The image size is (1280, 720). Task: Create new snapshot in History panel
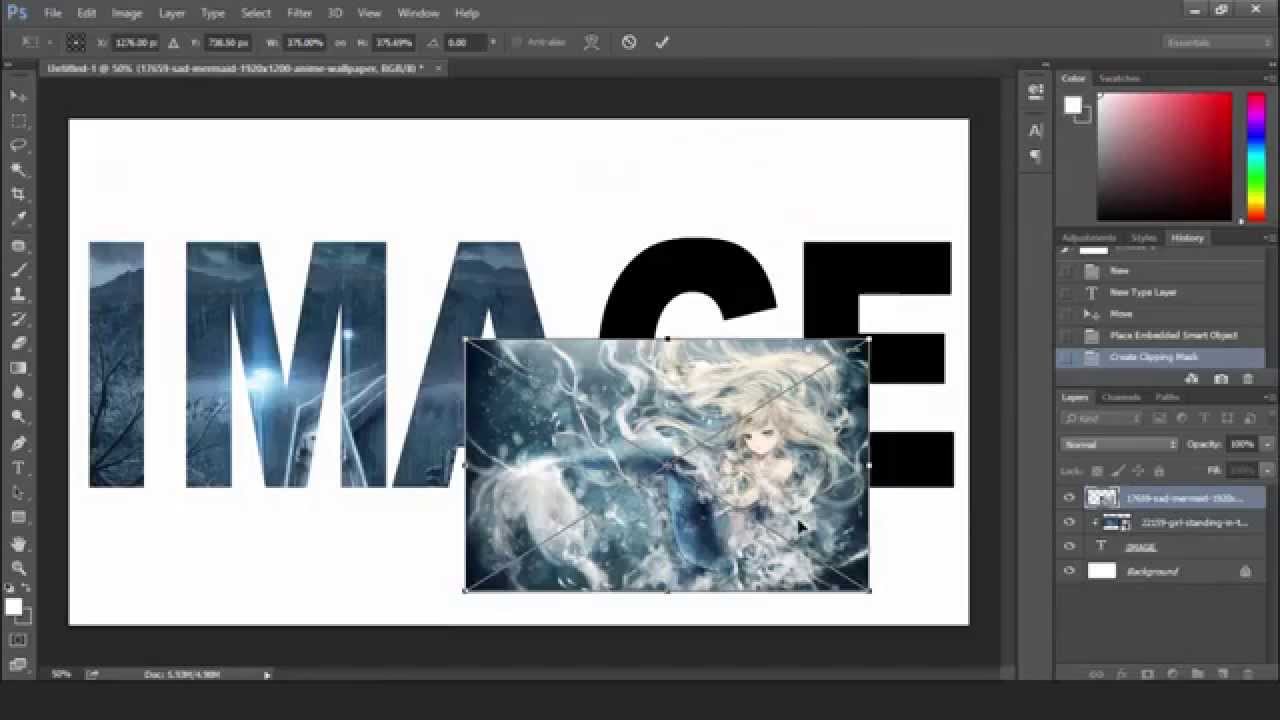tap(1220, 379)
